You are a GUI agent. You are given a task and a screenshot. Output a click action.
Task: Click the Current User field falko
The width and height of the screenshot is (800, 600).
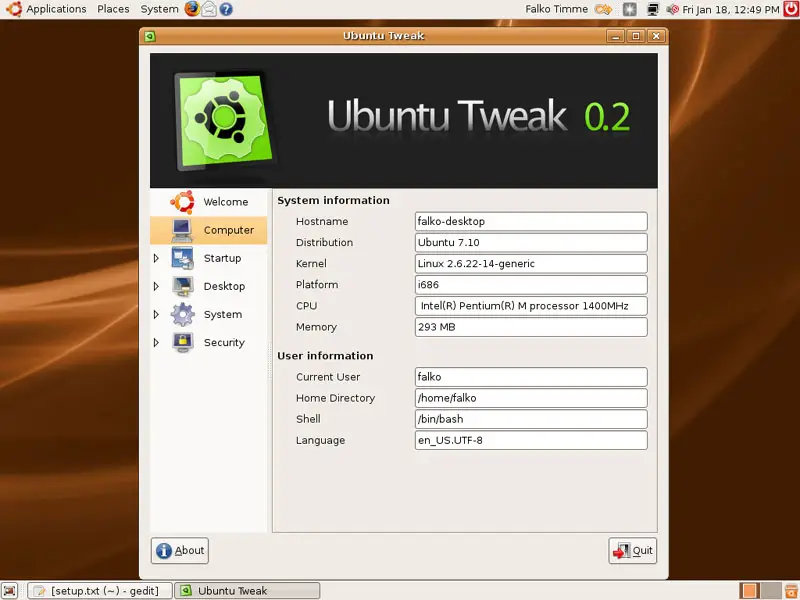pyautogui.click(x=531, y=377)
